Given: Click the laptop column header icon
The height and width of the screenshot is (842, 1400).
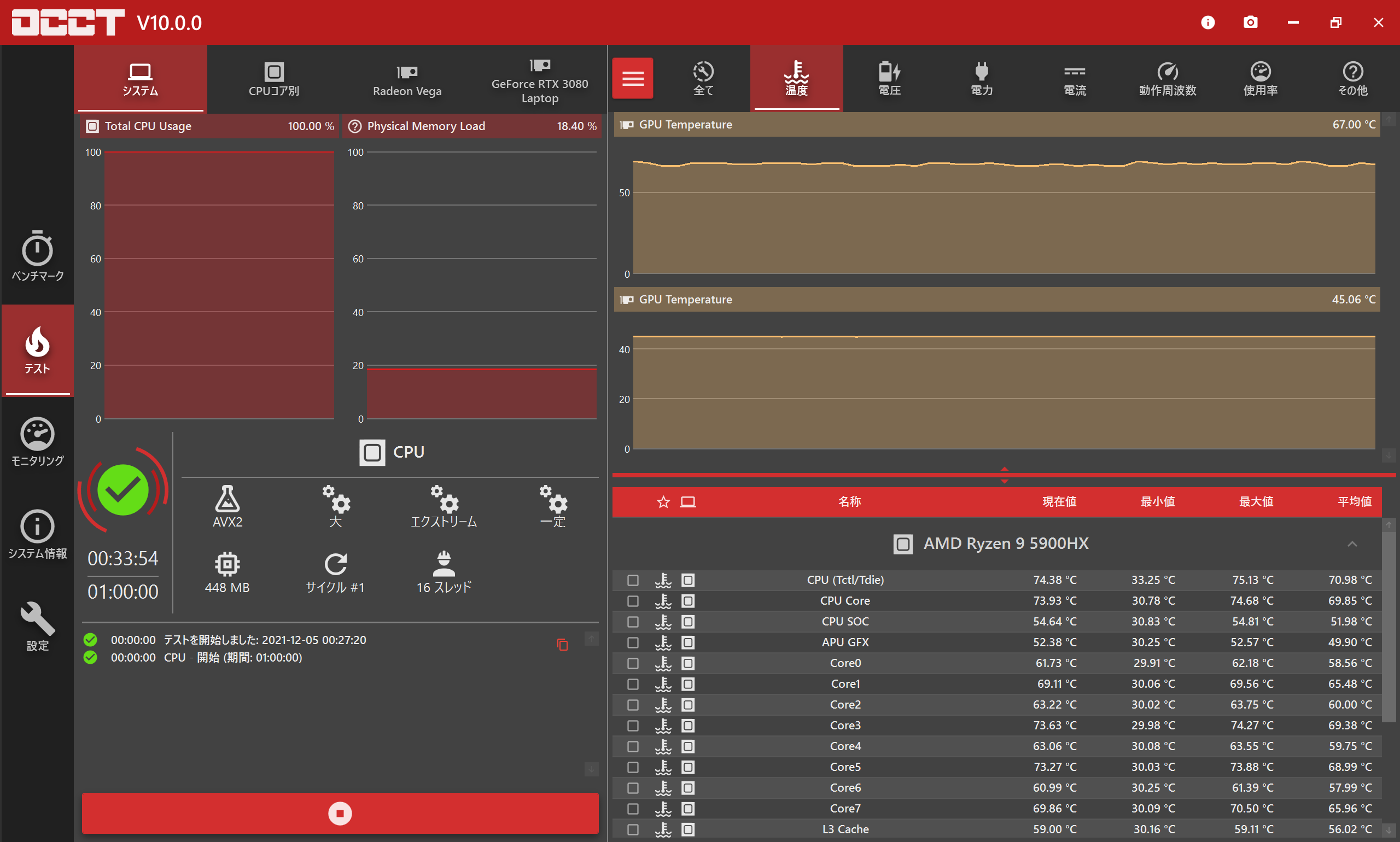Looking at the screenshot, I should click(x=688, y=501).
